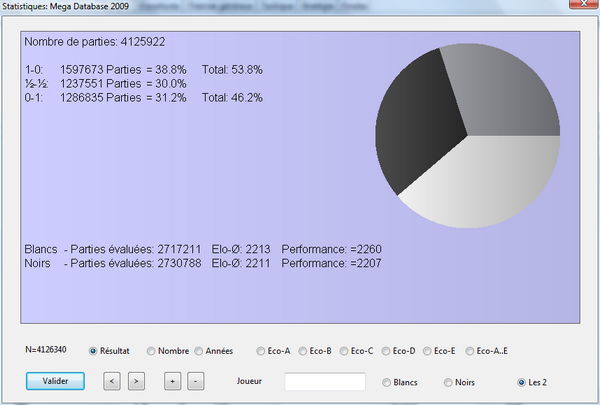The height and width of the screenshot is (405, 600).
Task: Click the N=4126340 label
Action: (x=46, y=349)
